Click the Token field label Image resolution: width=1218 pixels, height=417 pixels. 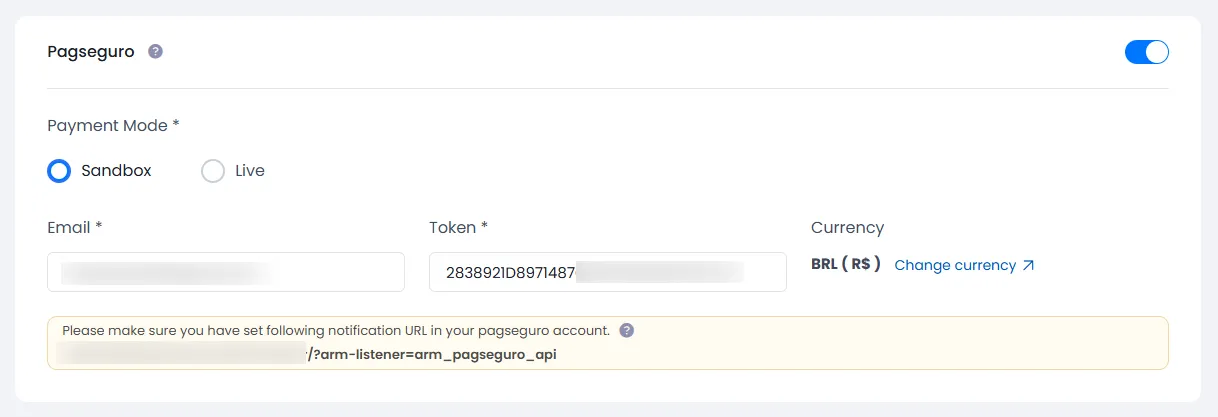point(458,228)
